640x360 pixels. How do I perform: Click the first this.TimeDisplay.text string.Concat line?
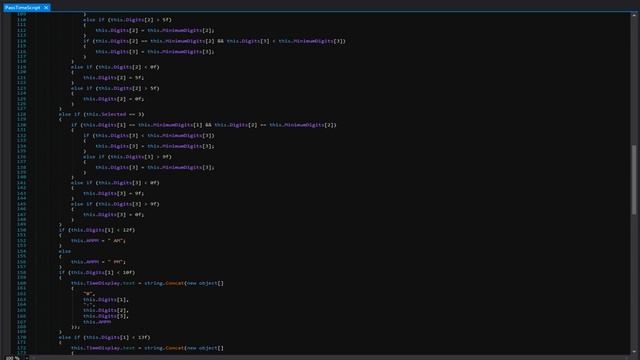147,283
